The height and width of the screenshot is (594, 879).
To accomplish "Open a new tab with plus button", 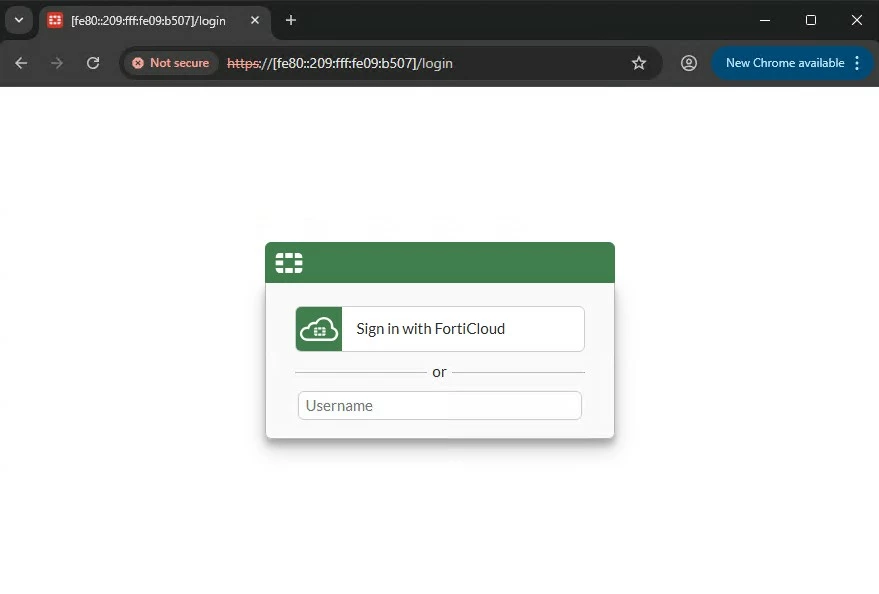I will click(x=290, y=20).
